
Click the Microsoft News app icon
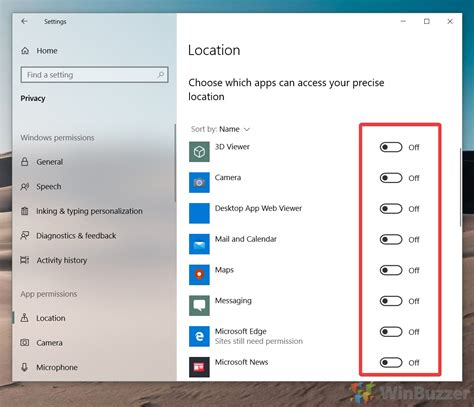tap(199, 367)
